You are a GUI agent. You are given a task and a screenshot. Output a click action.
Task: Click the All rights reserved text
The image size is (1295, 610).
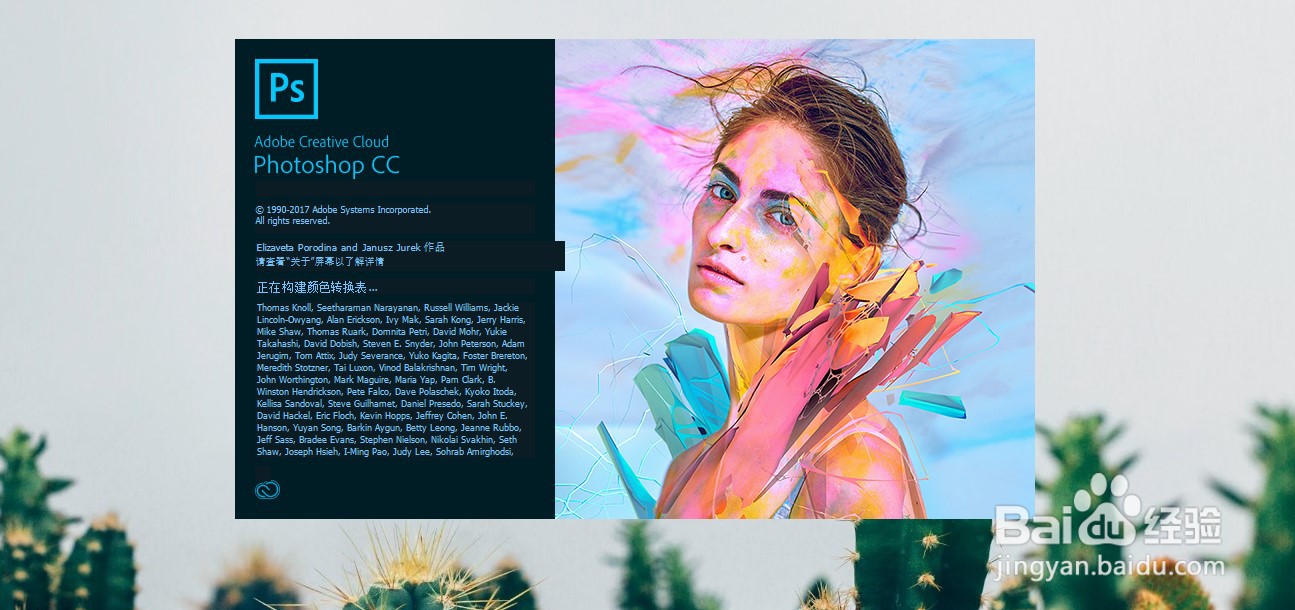292,221
